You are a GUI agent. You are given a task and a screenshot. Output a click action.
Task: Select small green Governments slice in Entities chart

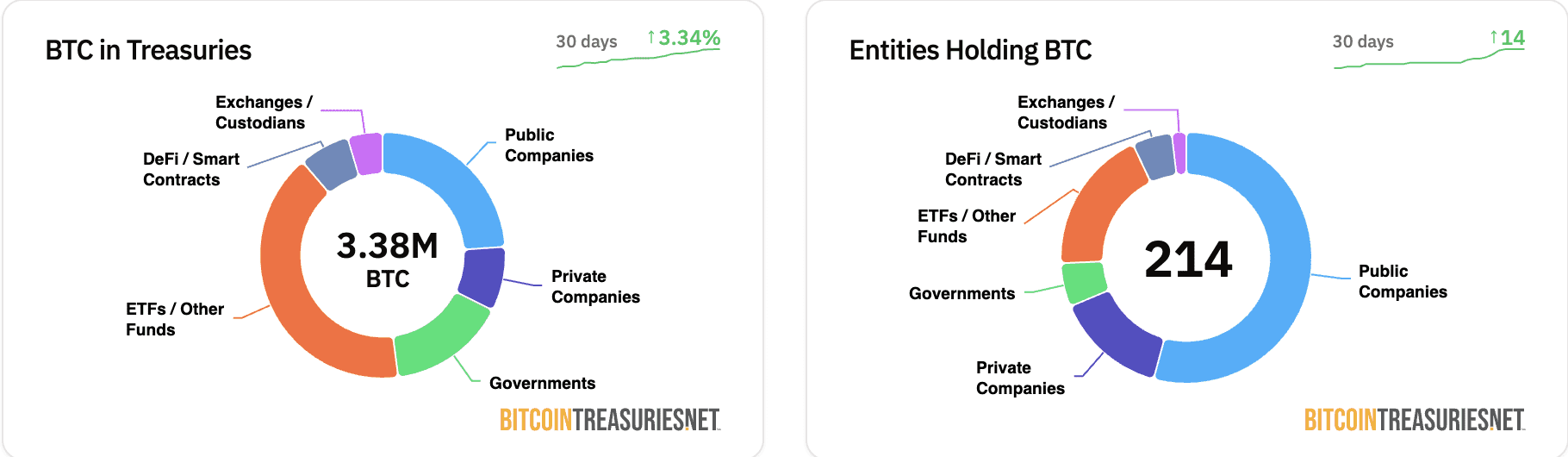click(x=1084, y=282)
